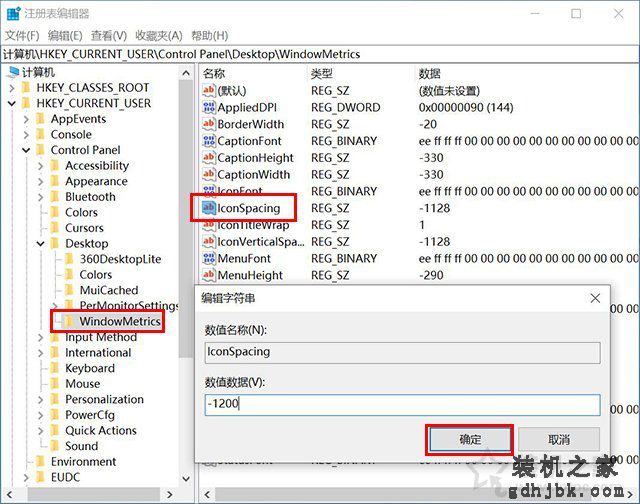Screen dimensions: 640x504
Task: Select the International key in the tree
Action: click(x=98, y=353)
